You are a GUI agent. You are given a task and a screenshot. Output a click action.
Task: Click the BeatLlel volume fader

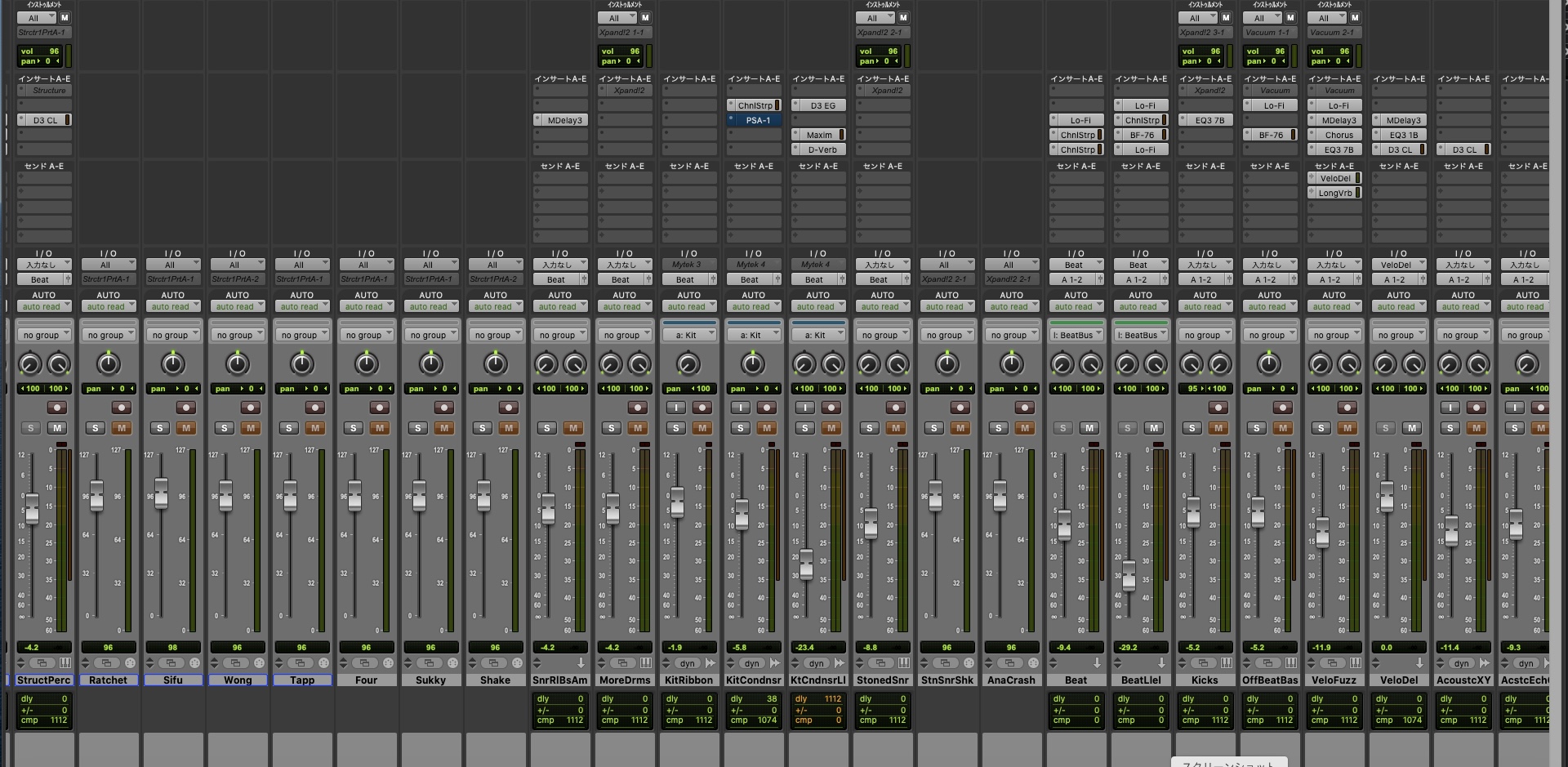1129,576
